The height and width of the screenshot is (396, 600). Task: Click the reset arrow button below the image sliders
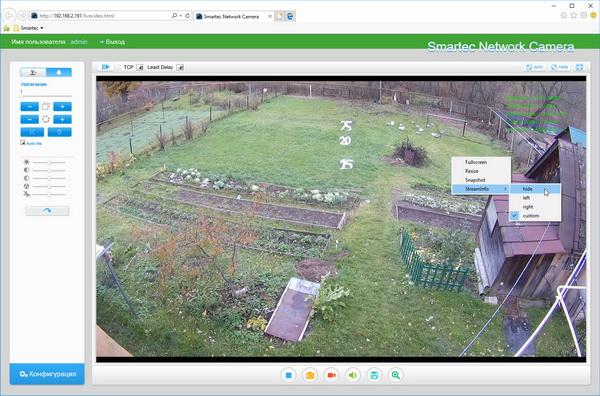click(x=47, y=211)
